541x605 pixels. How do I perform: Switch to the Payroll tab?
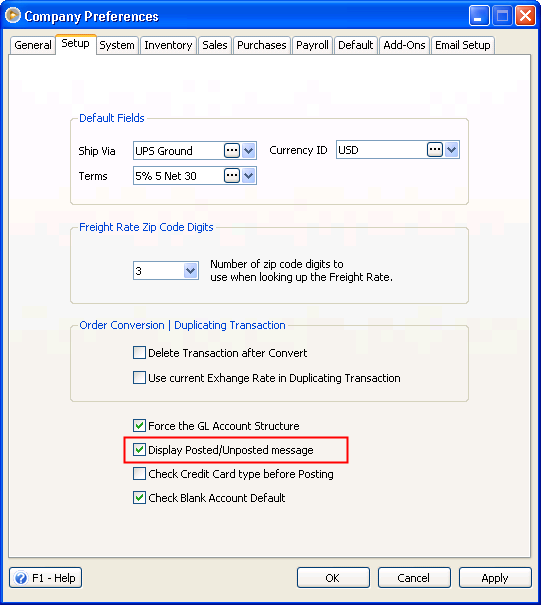[x=312, y=45]
